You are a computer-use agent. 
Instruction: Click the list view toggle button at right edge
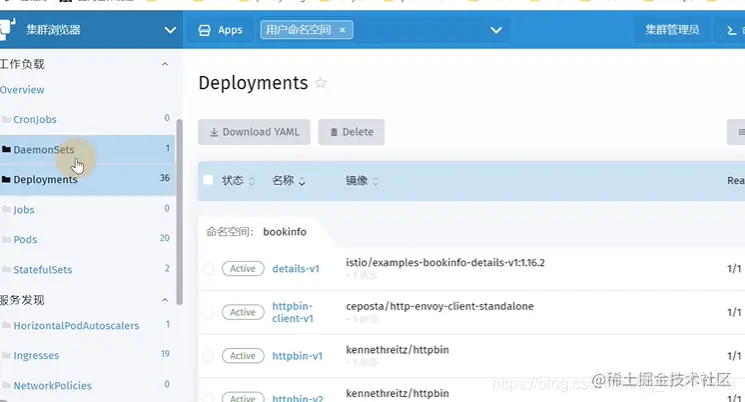[x=736, y=132]
